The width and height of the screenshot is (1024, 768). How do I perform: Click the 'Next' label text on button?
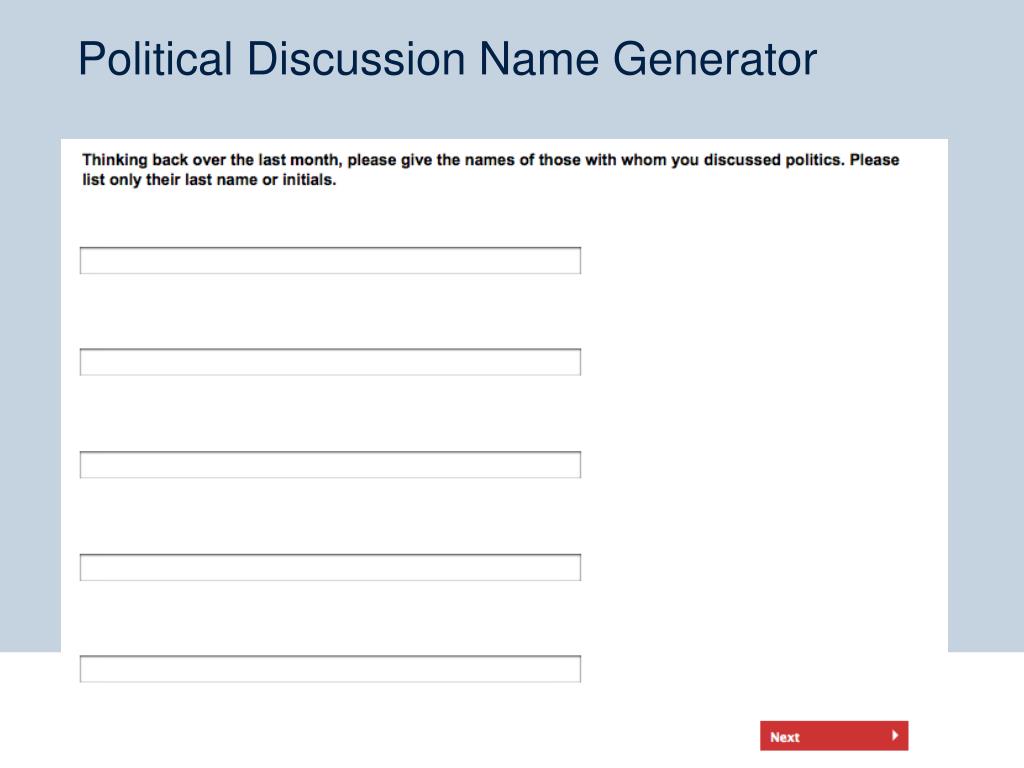click(784, 737)
